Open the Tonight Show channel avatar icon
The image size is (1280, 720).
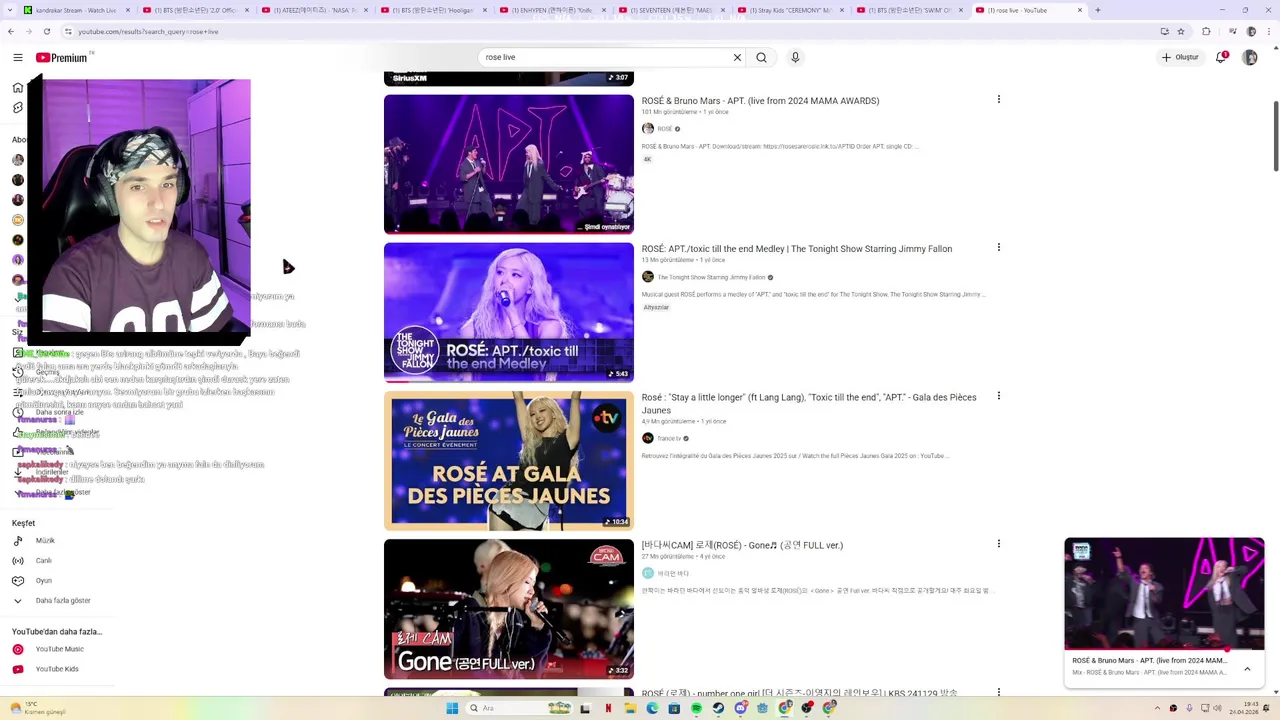[x=648, y=277]
